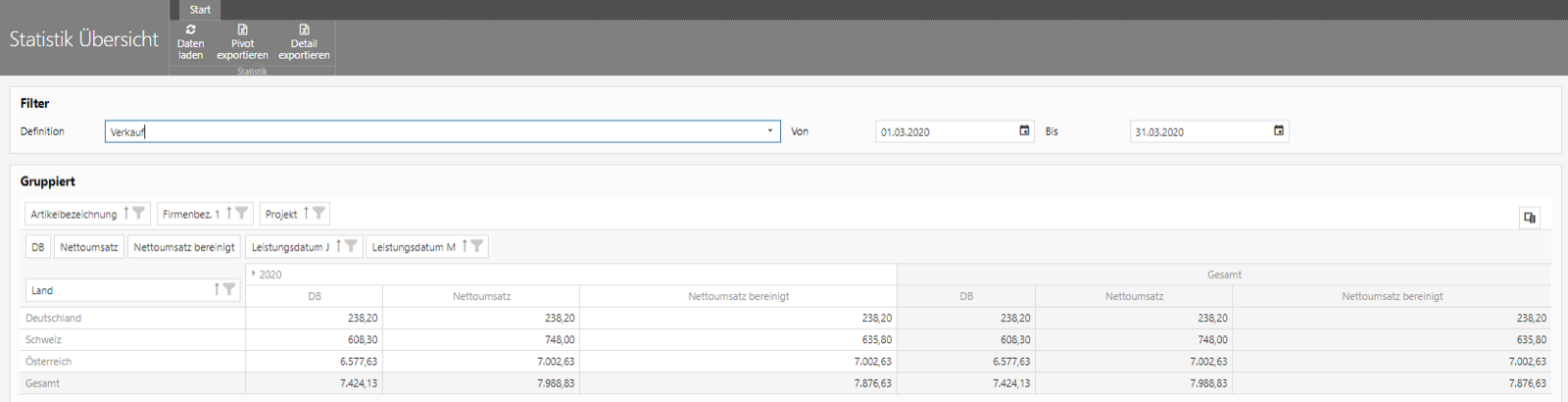The image size is (1568, 402).
Task: Focus the Definition field containing Verkauf
Action: (x=442, y=131)
